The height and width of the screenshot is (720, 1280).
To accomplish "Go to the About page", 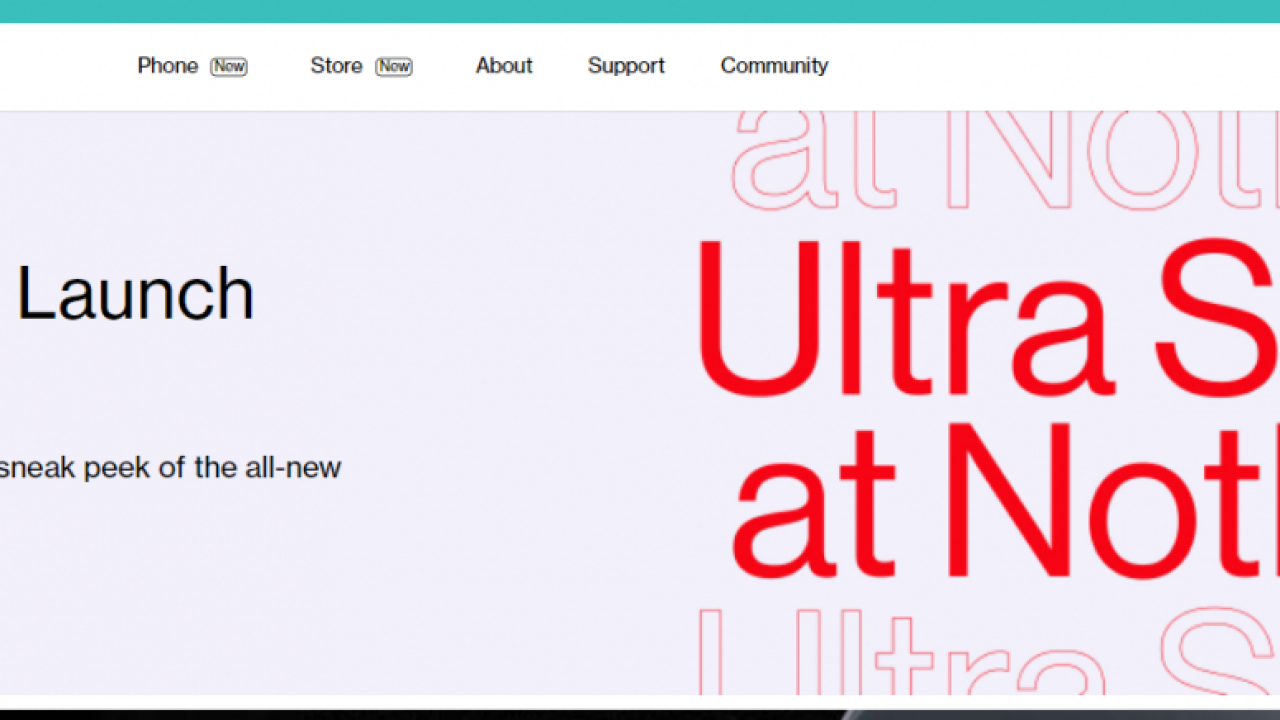I will click(504, 66).
